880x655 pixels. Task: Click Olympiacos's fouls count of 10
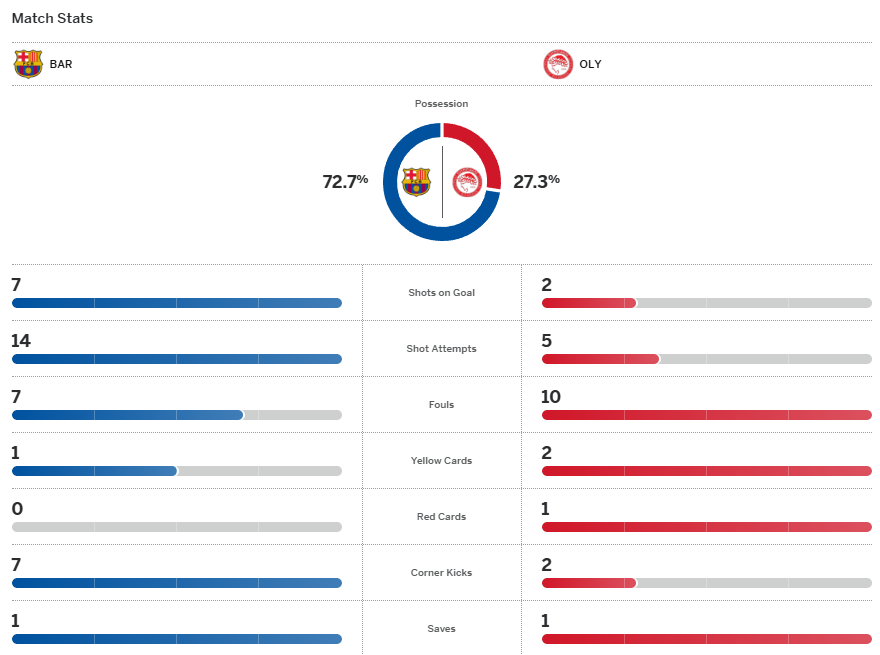(x=551, y=397)
